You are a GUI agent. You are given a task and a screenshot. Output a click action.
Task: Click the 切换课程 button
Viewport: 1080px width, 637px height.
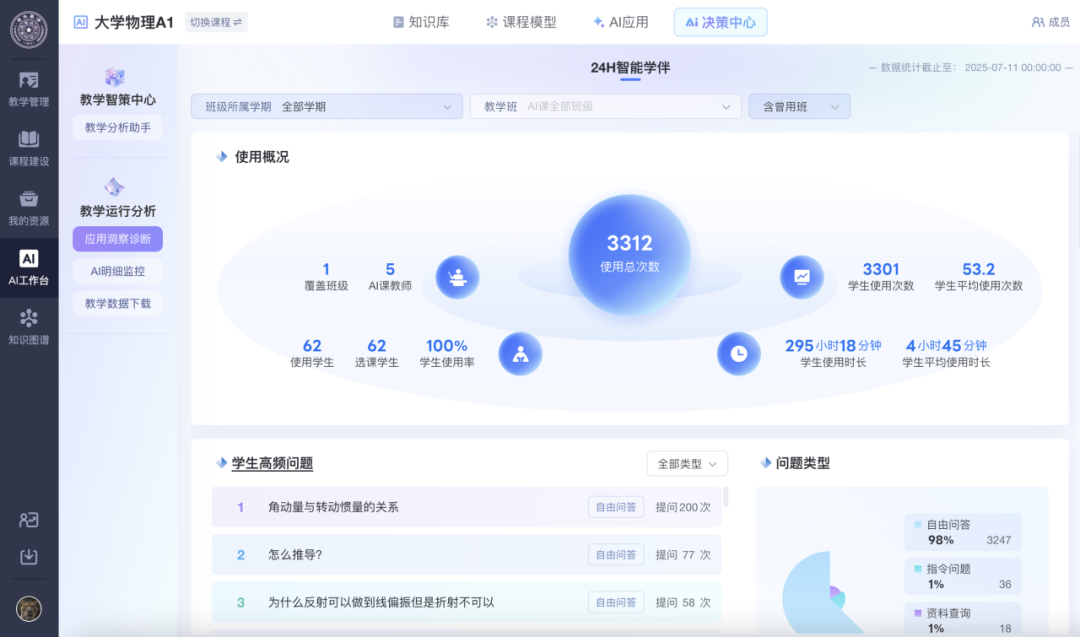click(216, 21)
